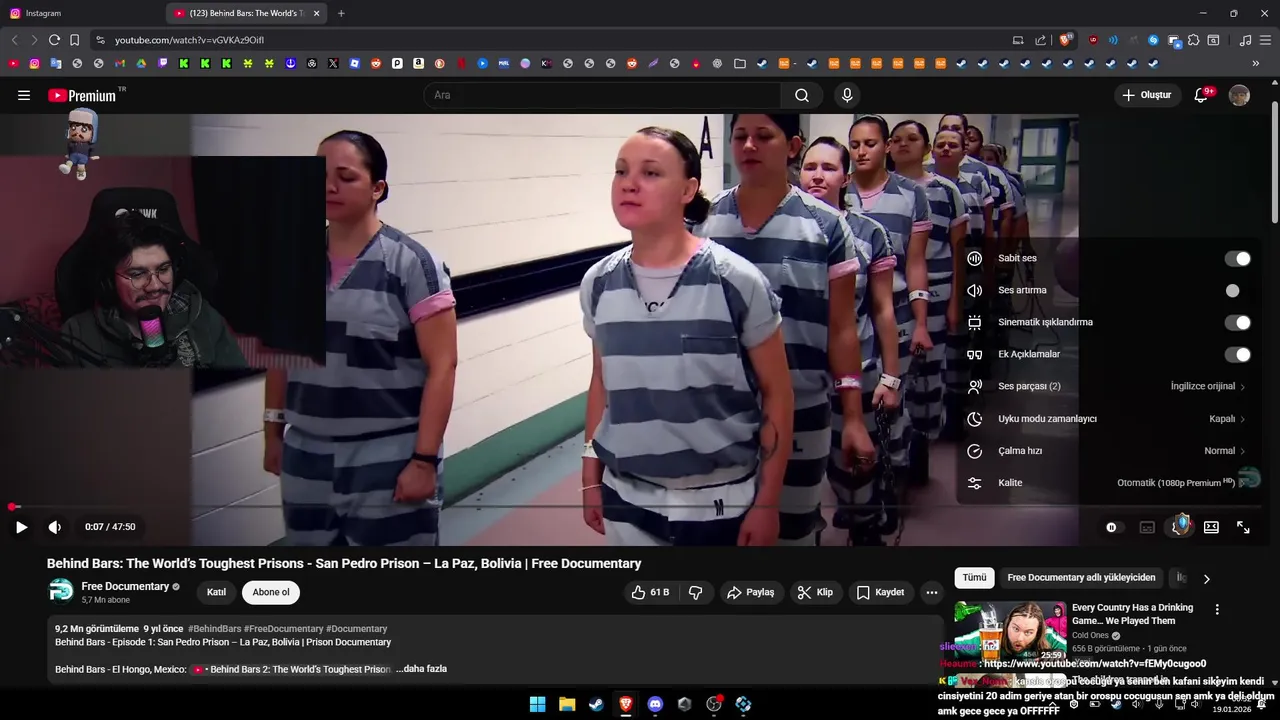Open the Free Documentary channel name link
1280x720 pixels.
pos(125,586)
